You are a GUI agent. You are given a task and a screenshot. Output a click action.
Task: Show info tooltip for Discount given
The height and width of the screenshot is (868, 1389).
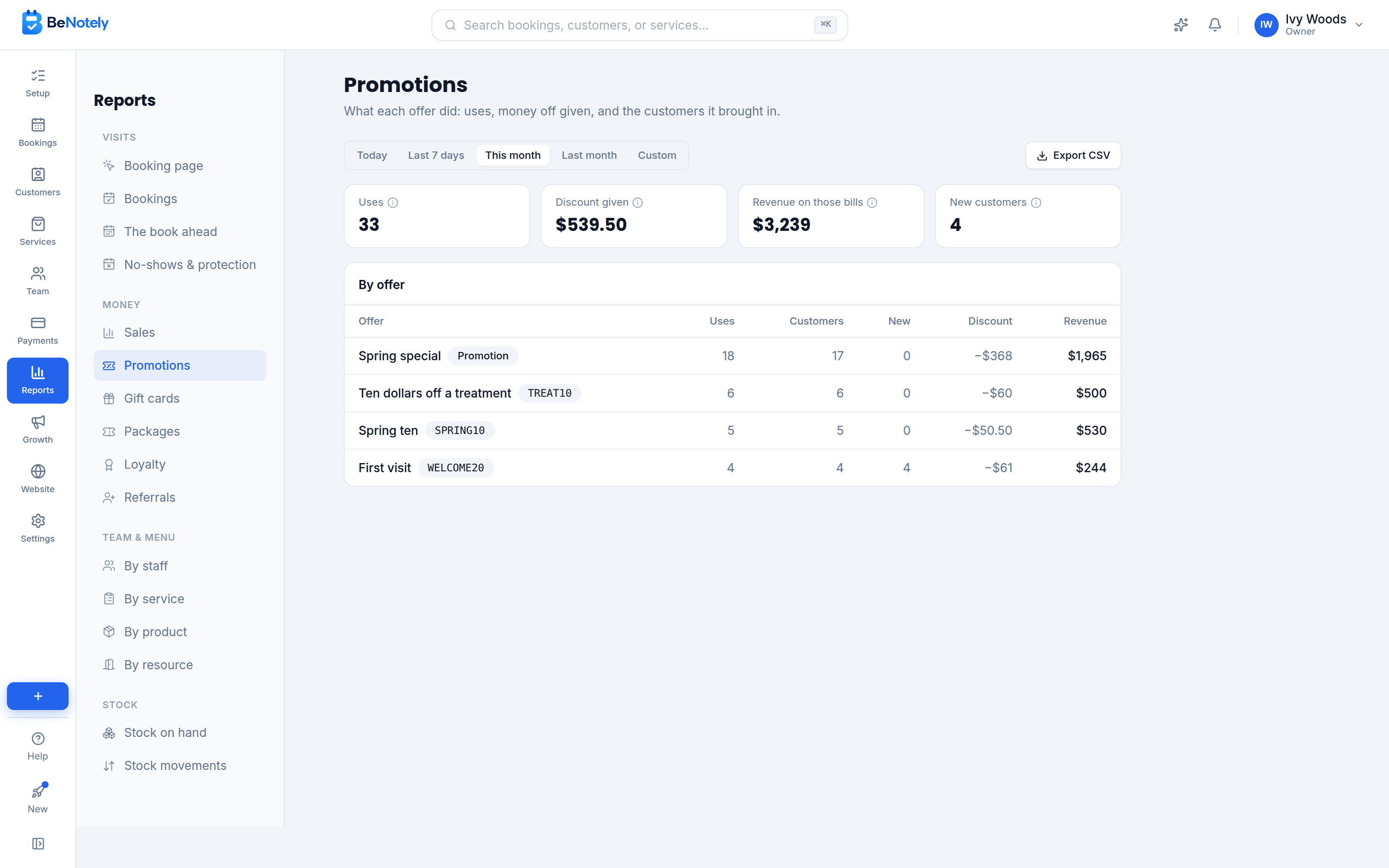[x=638, y=203]
